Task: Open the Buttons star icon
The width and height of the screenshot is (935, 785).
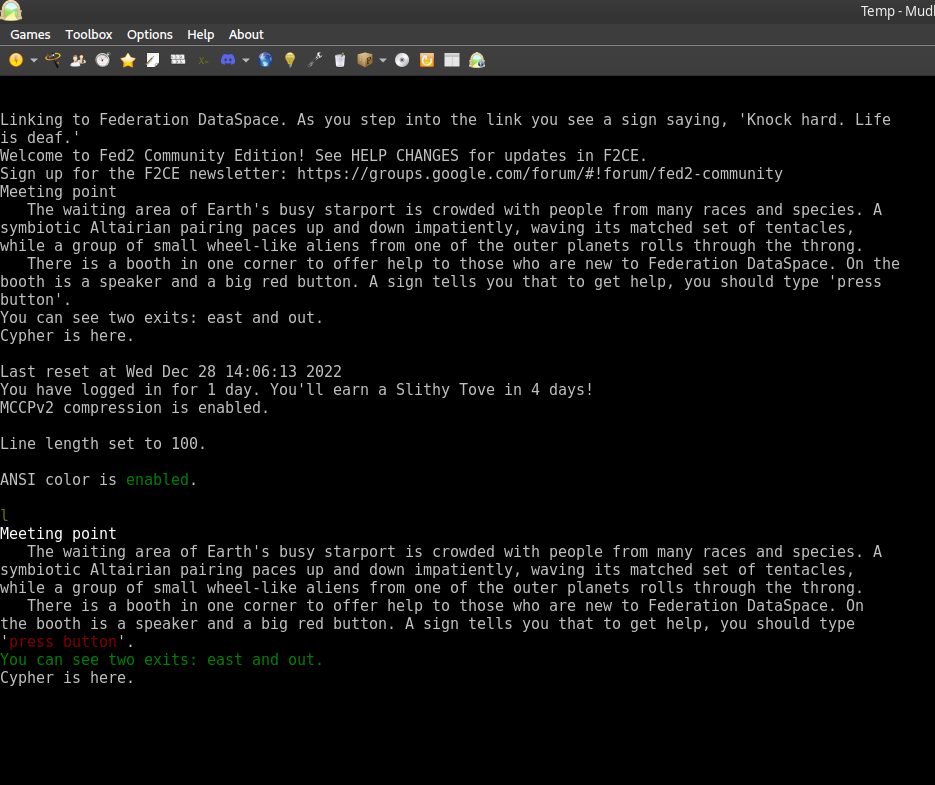Action: point(128,60)
